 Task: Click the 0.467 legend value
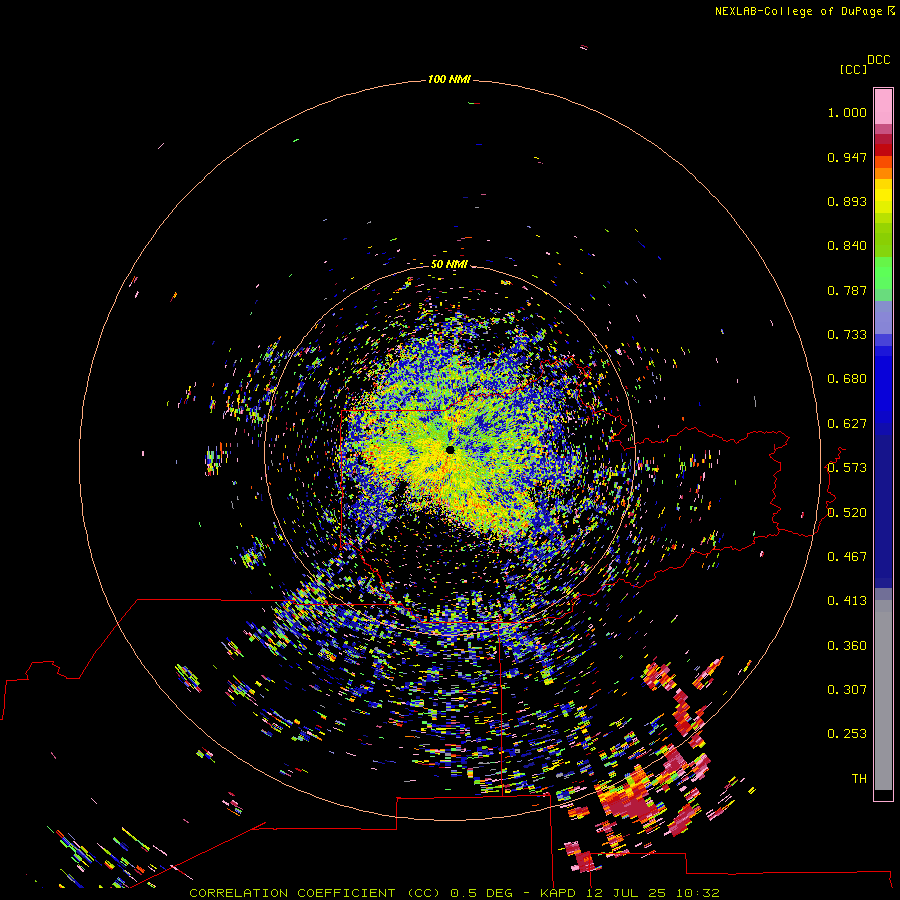pyautogui.click(x=847, y=557)
